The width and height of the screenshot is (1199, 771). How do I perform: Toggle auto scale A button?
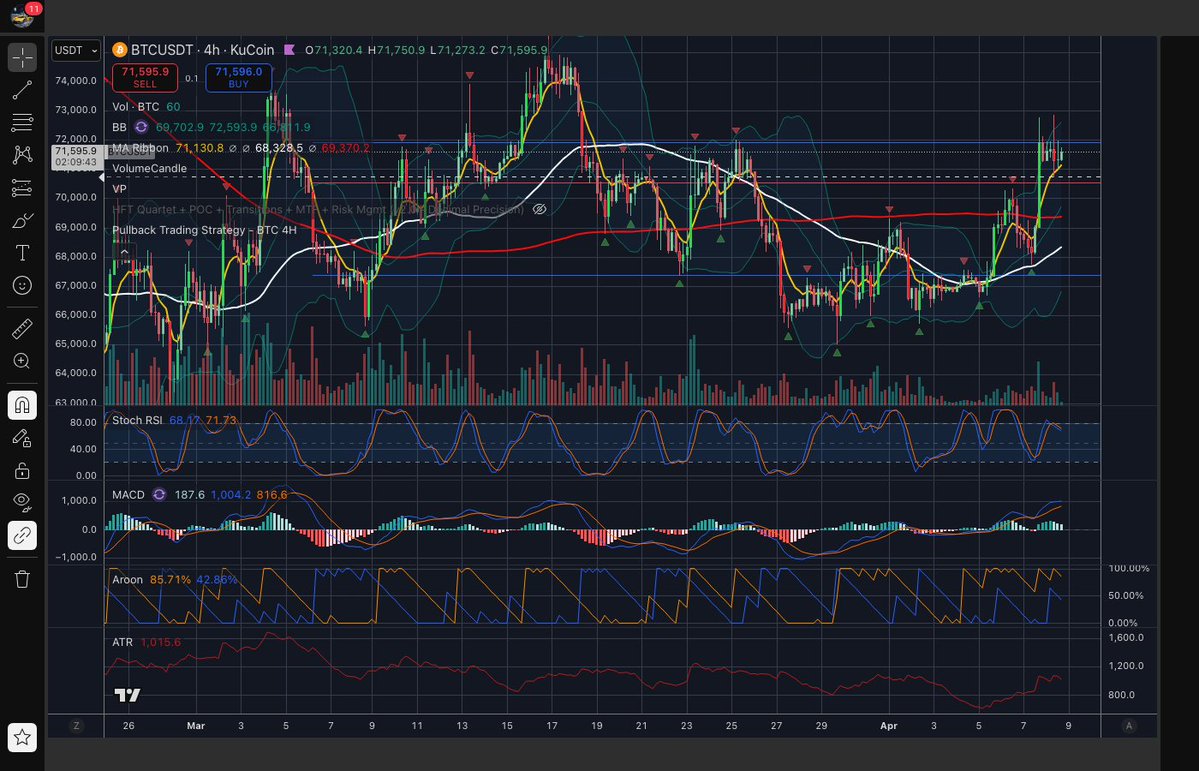click(x=1129, y=726)
